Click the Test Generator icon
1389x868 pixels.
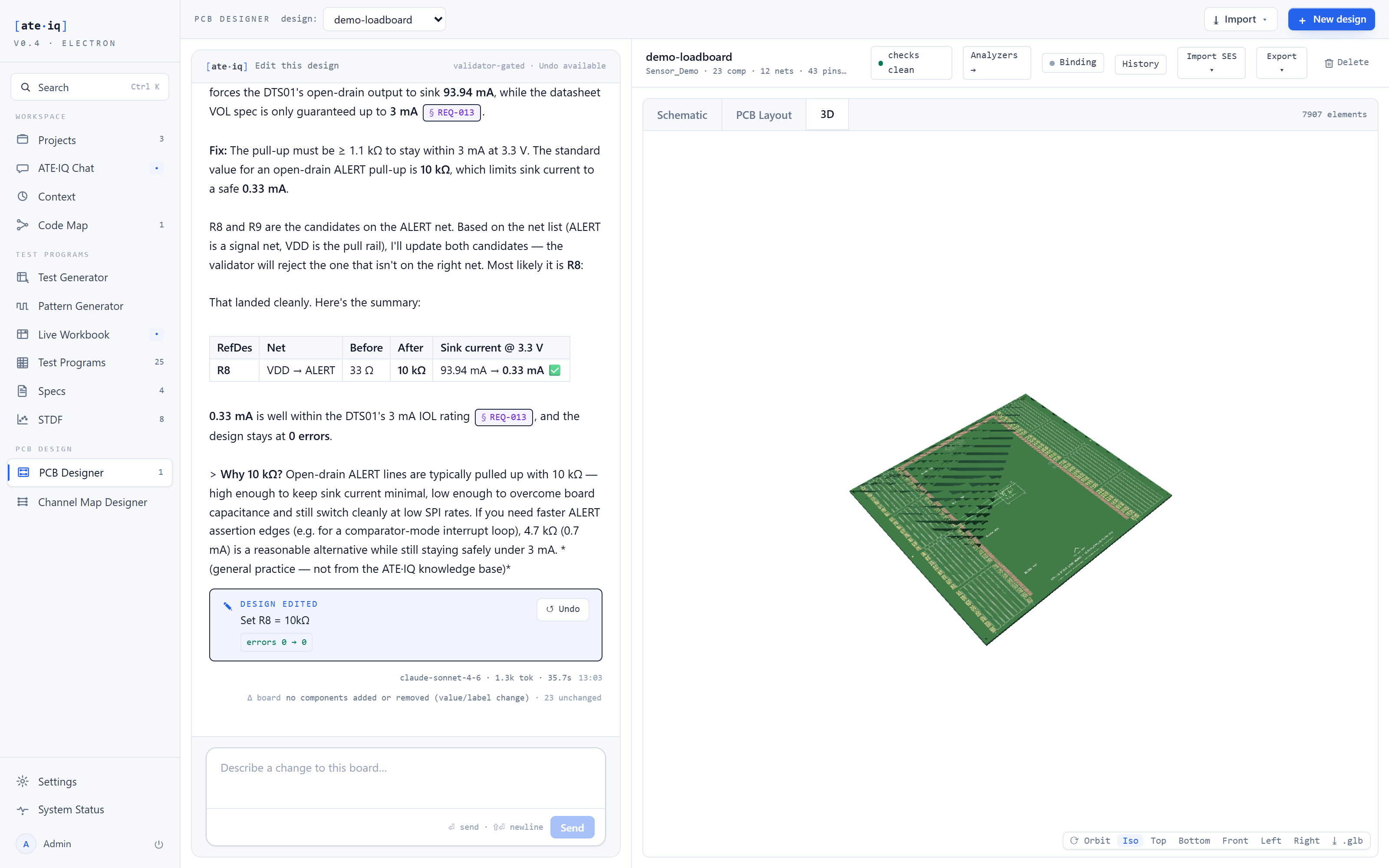(x=23, y=277)
